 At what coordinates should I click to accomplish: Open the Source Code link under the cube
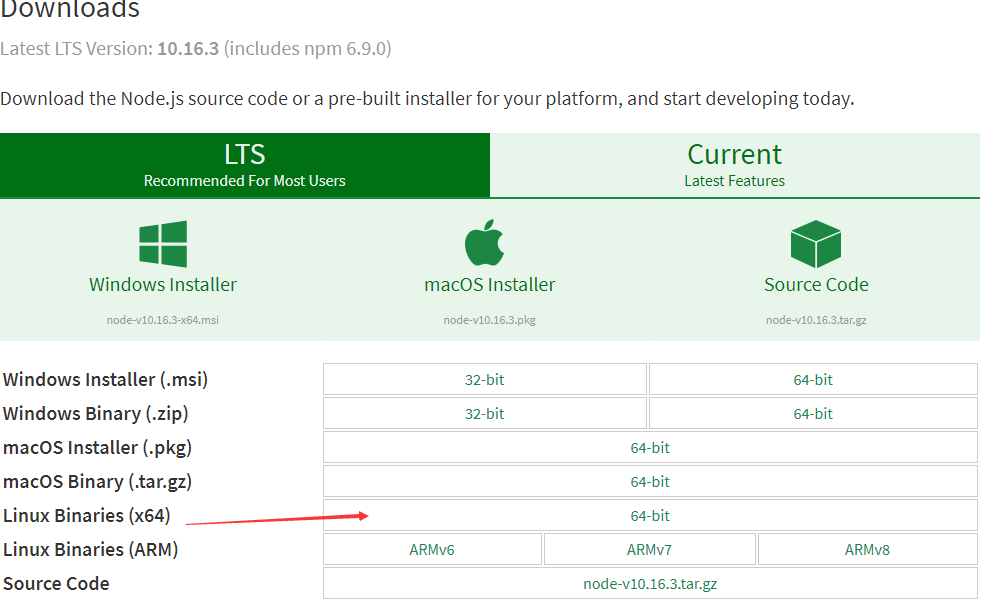coord(816,284)
